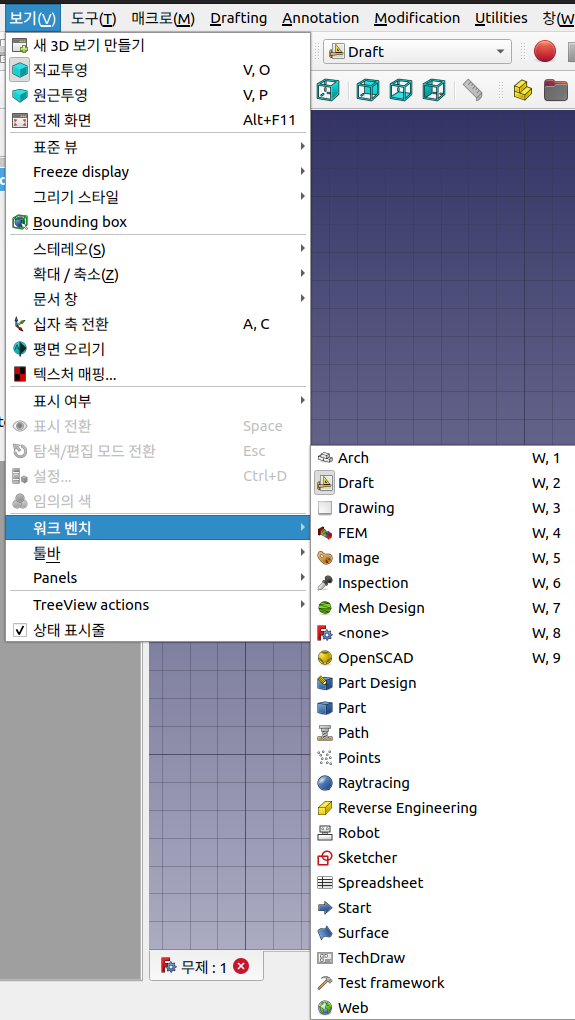Choose Points workbench
This screenshot has height=1020, width=575.
click(x=442, y=758)
